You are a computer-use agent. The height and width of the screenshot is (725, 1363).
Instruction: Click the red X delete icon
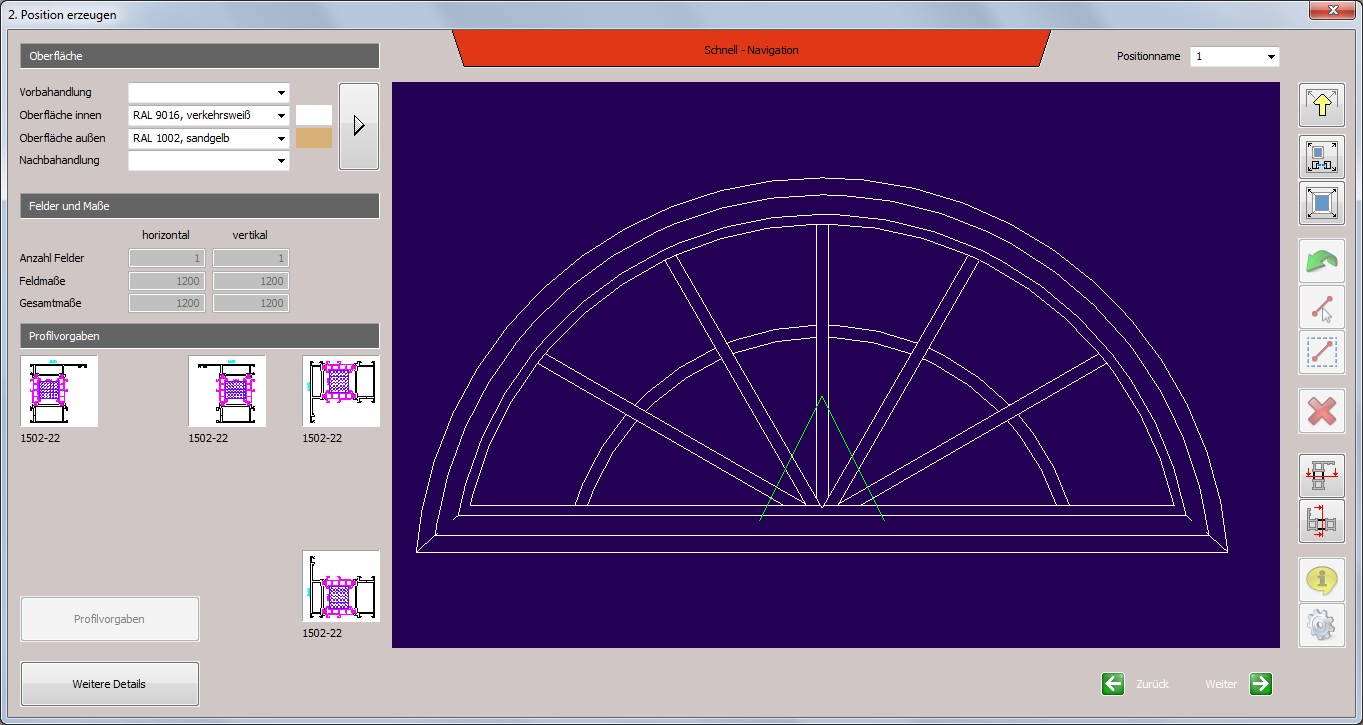point(1321,411)
